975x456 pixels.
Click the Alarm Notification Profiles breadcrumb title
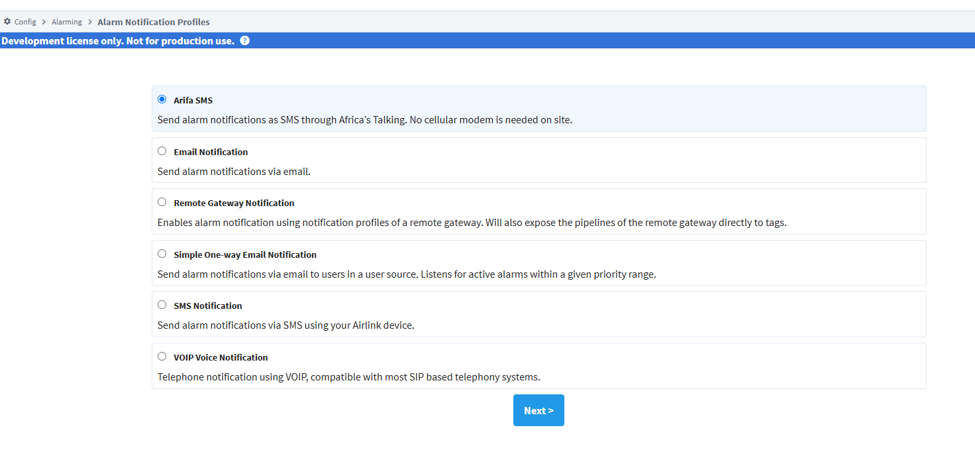[154, 22]
